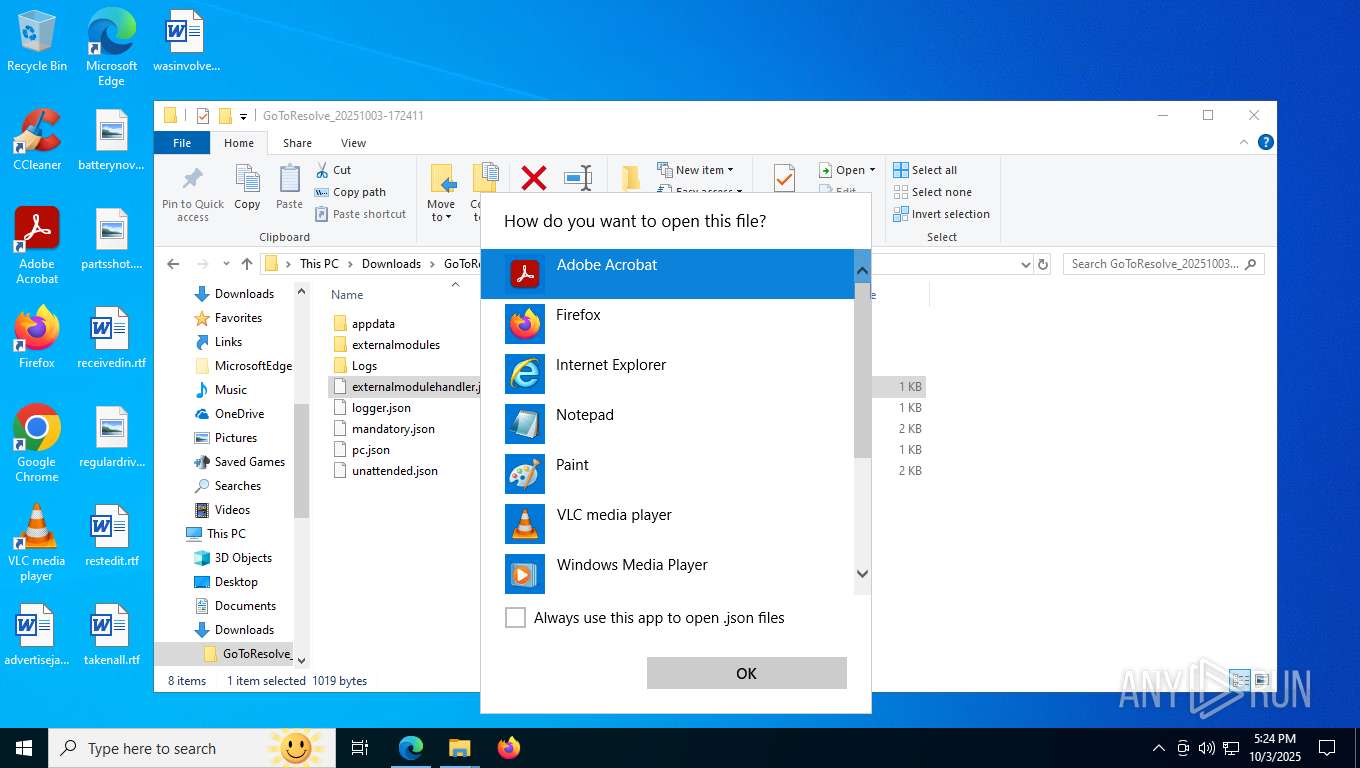Screen dimensions: 1360x768
Task: Pick Internet Explorer from the app list
Action: (x=667, y=374)
